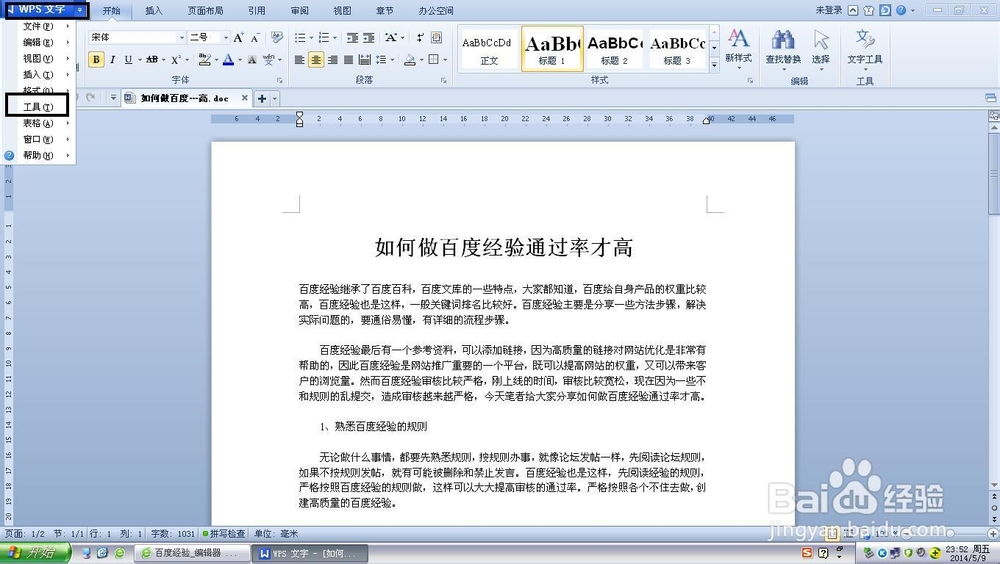Toggle Bold formatting button
This screenshot has height=564, width=1000.
pyautogui.click(x=96, y=59)
